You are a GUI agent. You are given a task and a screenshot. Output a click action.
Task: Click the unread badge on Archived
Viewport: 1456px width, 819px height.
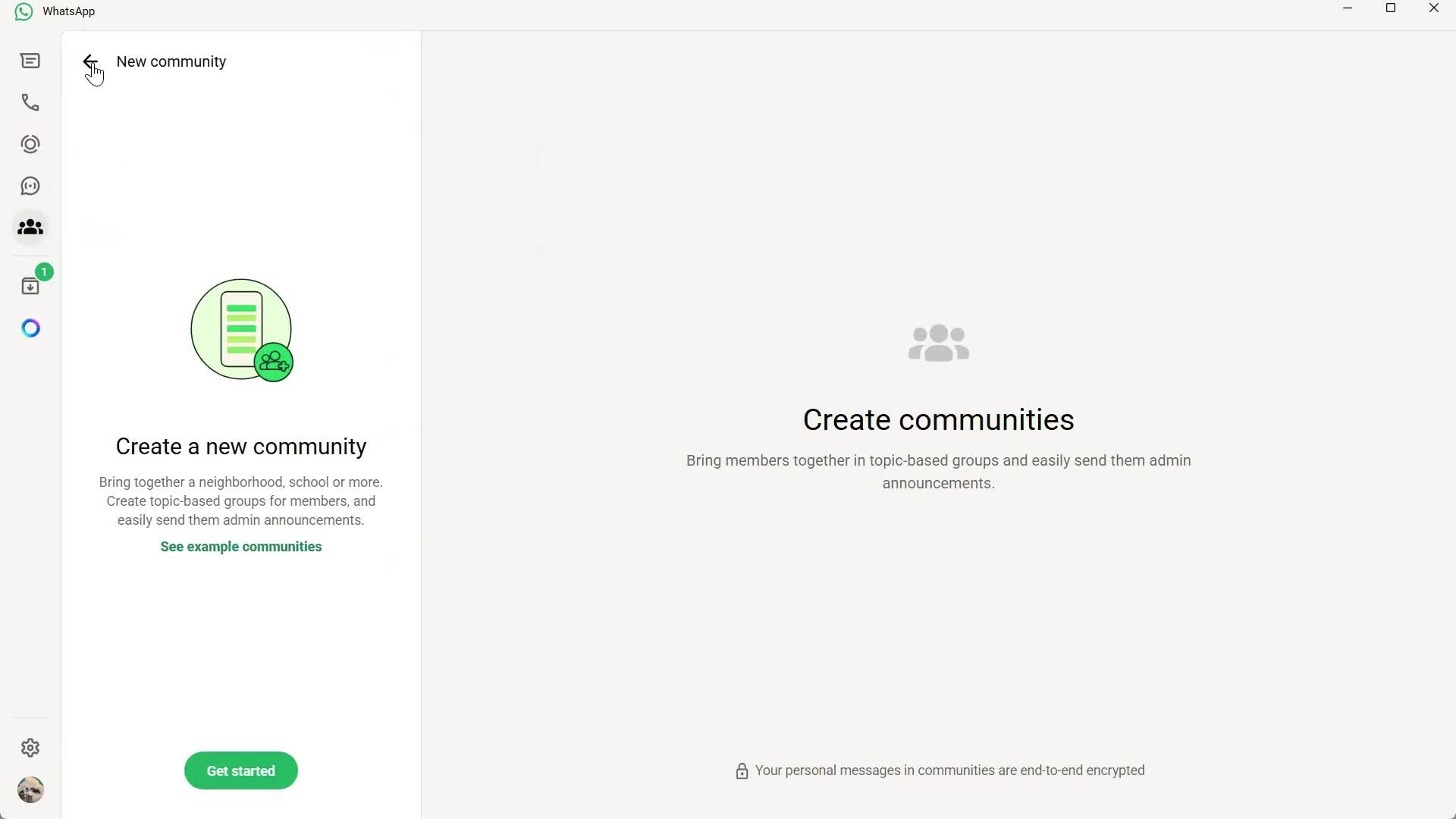click(x=44, y=271)
